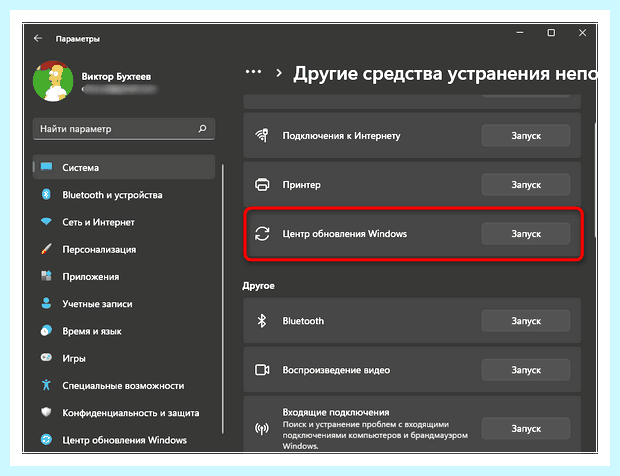620x476 pixels.
Task: Run the Центр обновления Windows troubleshooter
Action: pos(526,234)
